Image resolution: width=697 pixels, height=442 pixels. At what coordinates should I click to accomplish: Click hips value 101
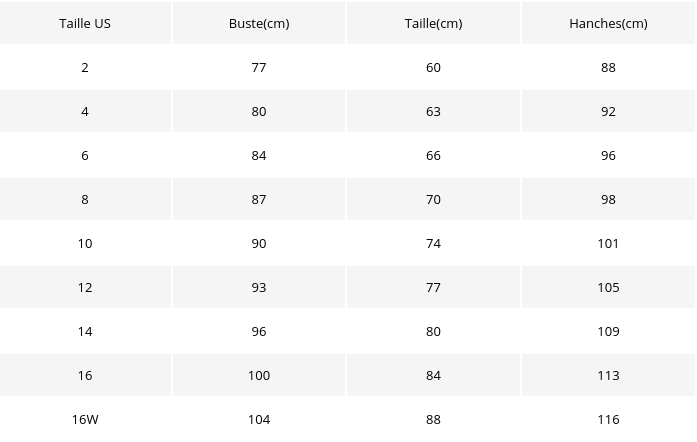coord(608,244)
